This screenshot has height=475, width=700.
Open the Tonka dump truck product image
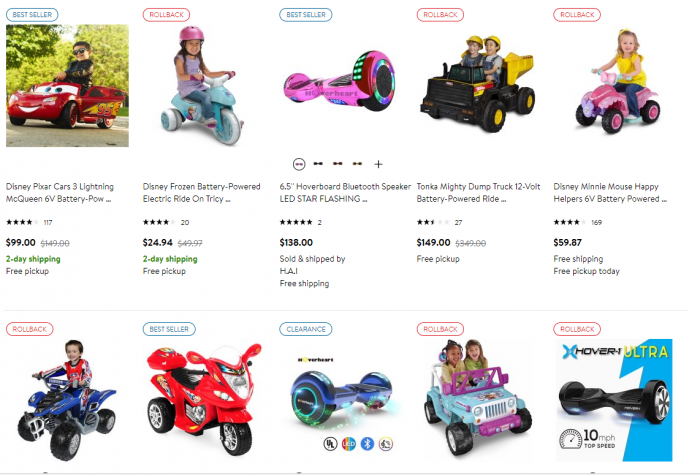478,84
